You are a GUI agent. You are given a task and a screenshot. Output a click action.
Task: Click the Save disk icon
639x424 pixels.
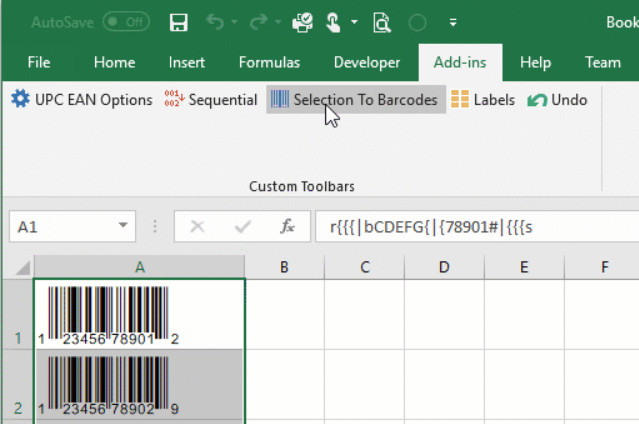point(178,22)
